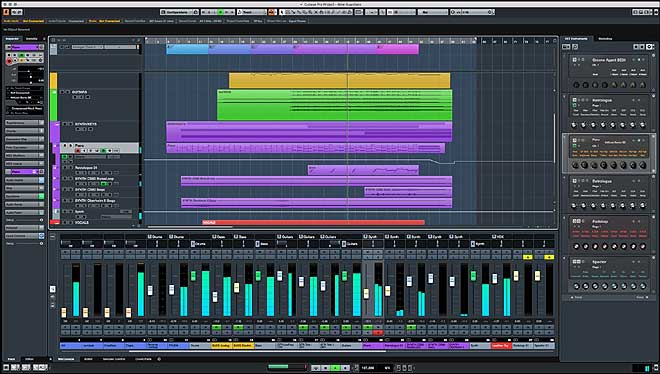Click the Setup button in Inspector
660x374 pixels.
24,220
